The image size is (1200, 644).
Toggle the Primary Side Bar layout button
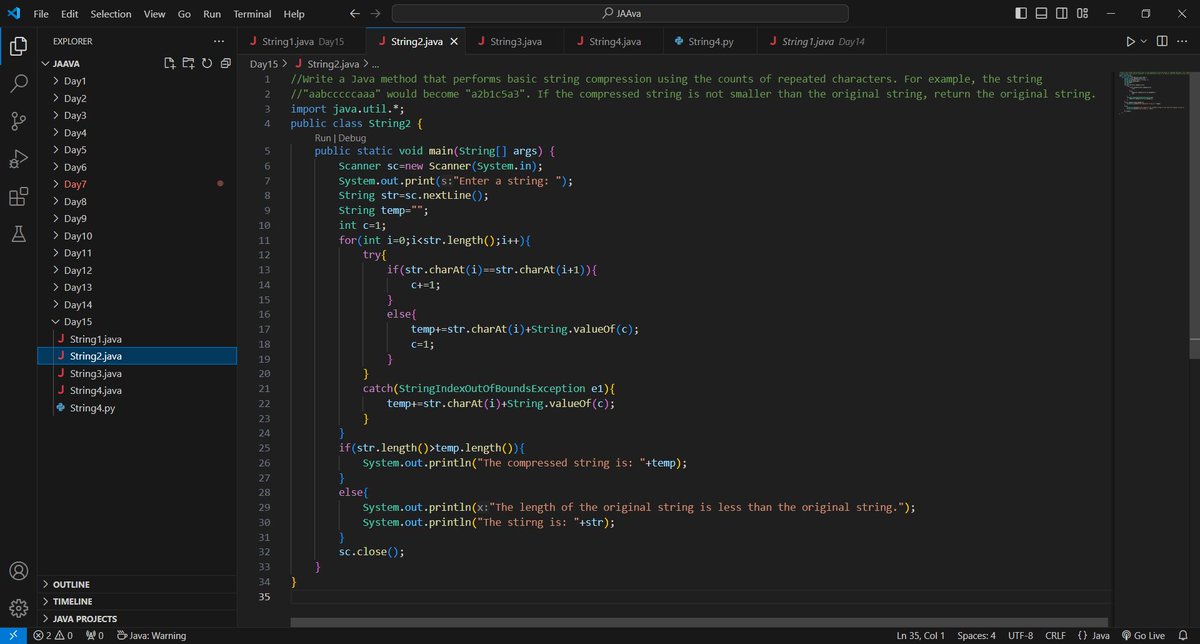(x=1020, y=14)
